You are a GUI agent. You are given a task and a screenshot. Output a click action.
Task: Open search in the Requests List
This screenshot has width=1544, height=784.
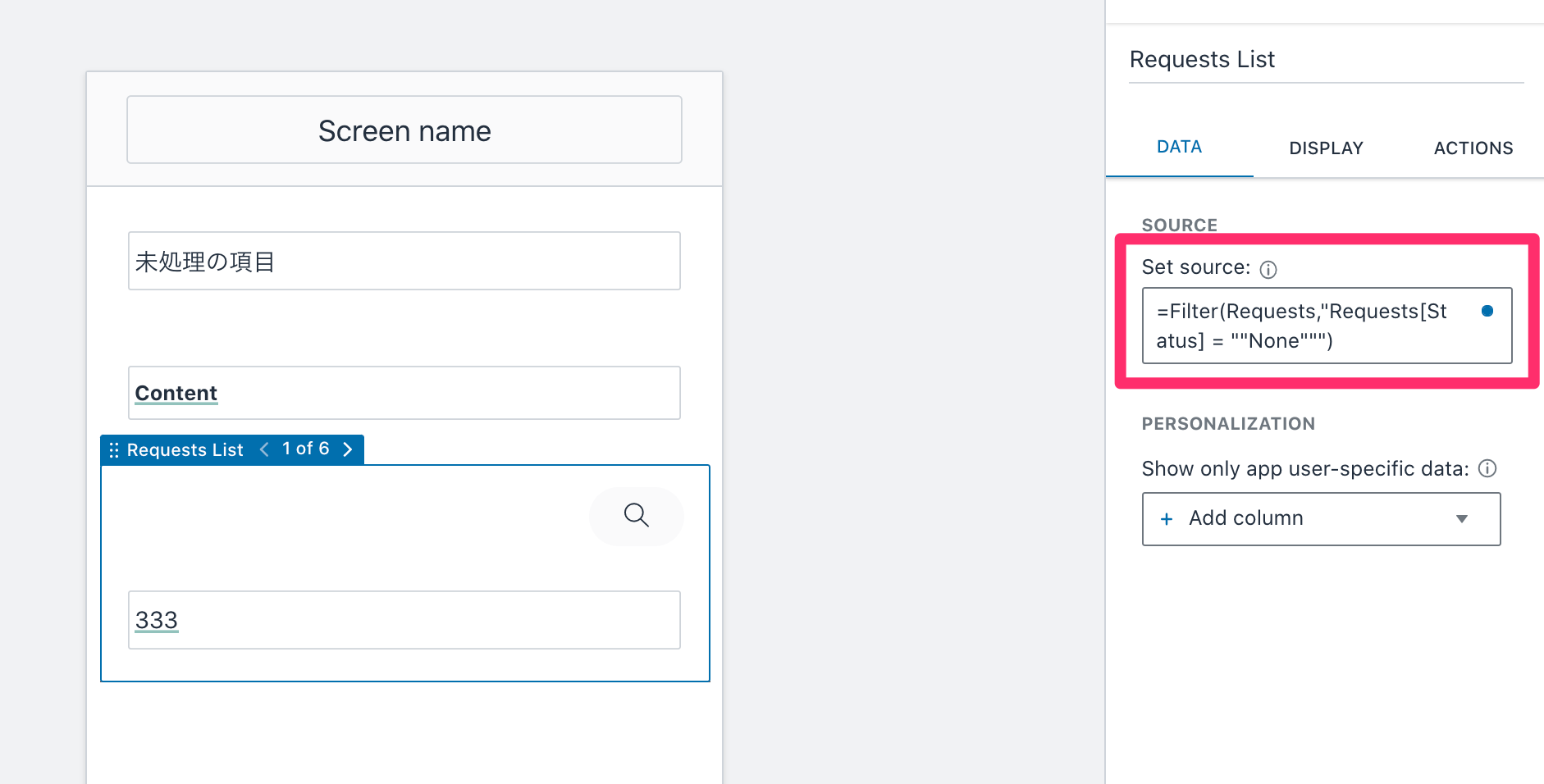[x=636, y=517]
